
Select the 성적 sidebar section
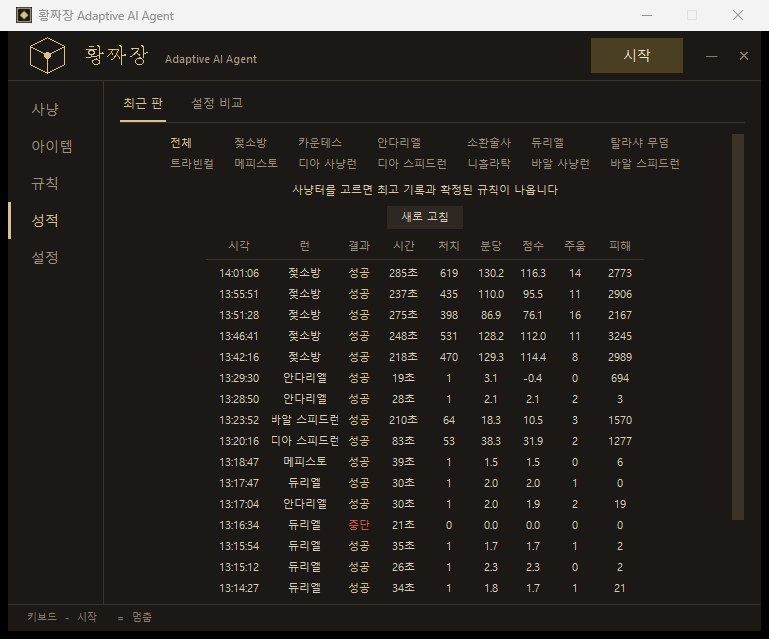tap(45, 220)
